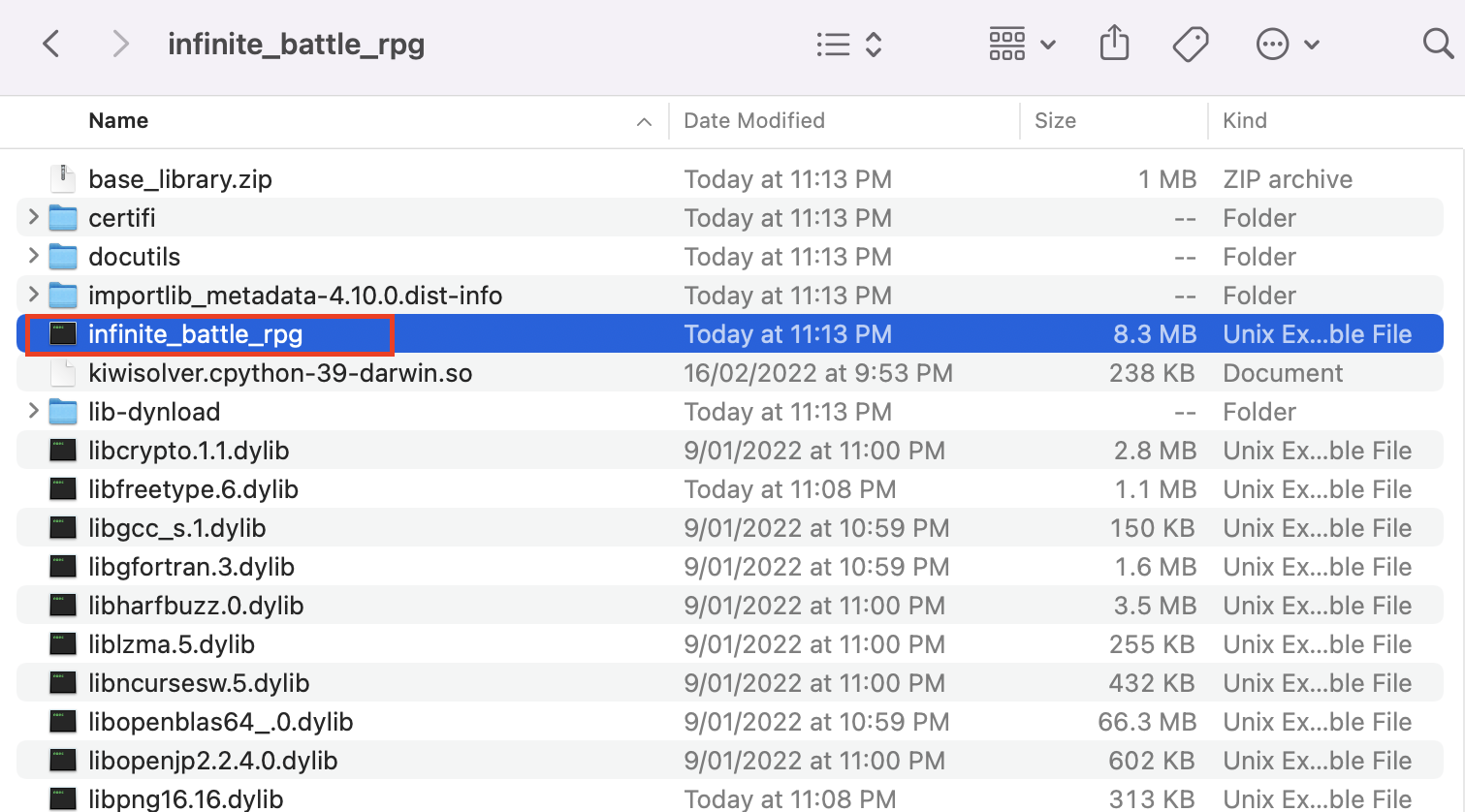Click the Share toolbar icon
The image size is (1465, 812).
[1114, 44]
